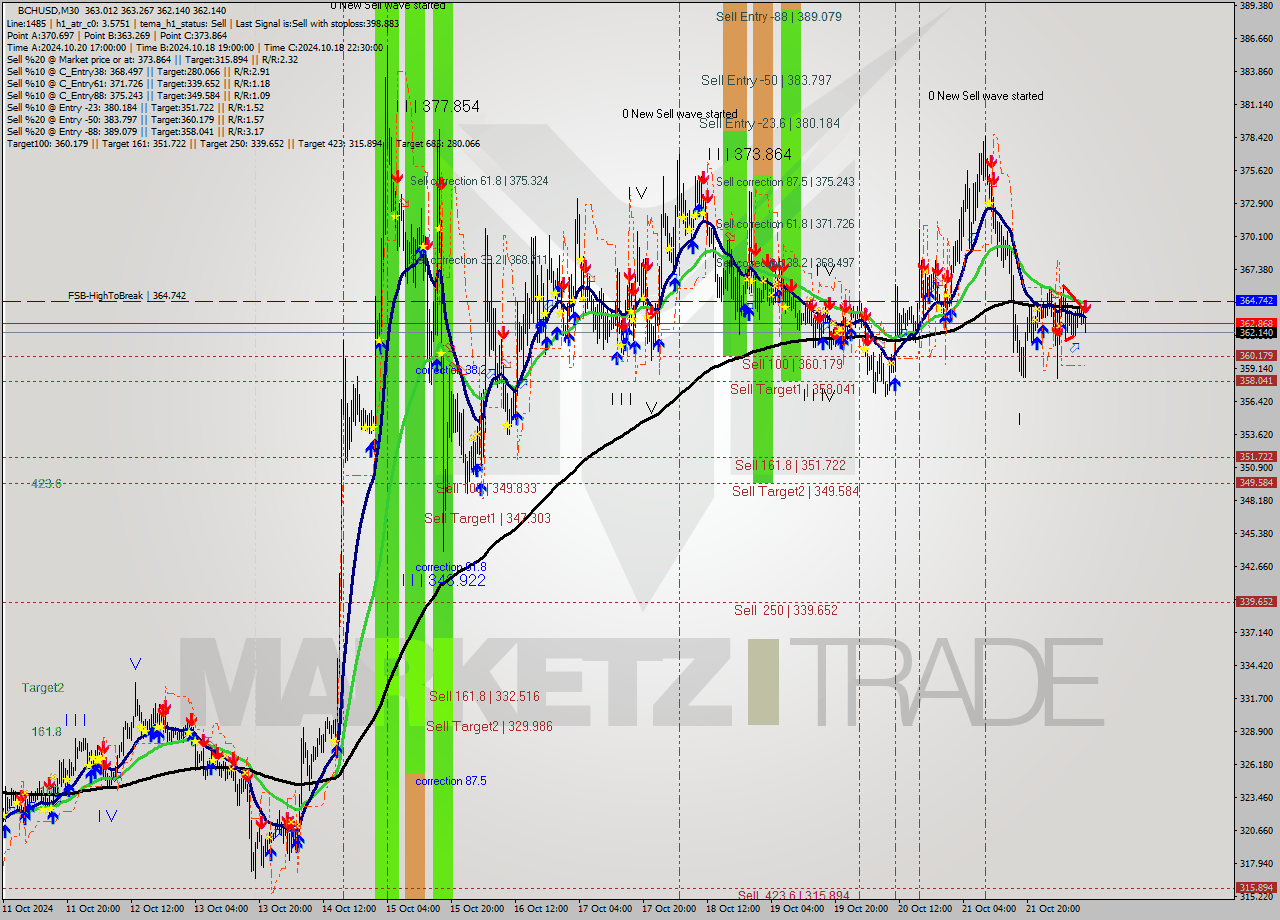1280x920 pixels.
Task: Select the Sell Target2 | 349.584 label
Action: coord(795,491)
